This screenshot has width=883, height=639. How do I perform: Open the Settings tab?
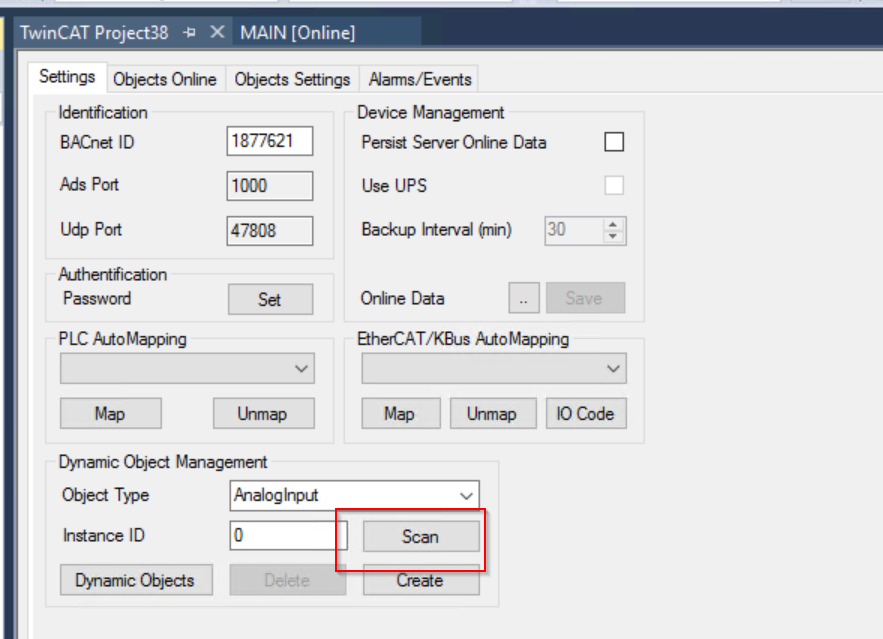[67, 77]
